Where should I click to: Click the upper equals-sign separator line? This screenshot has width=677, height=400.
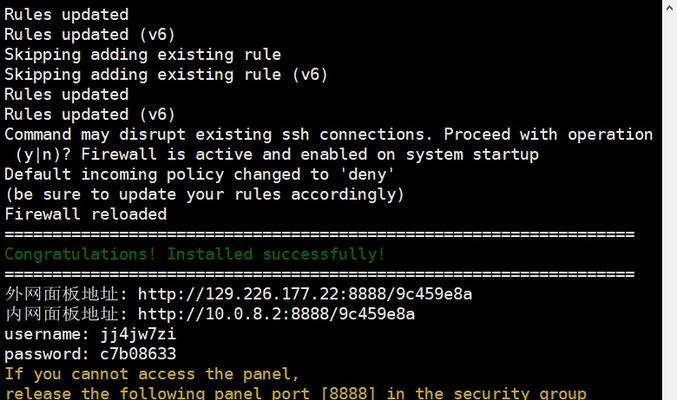tap(320, 235)
